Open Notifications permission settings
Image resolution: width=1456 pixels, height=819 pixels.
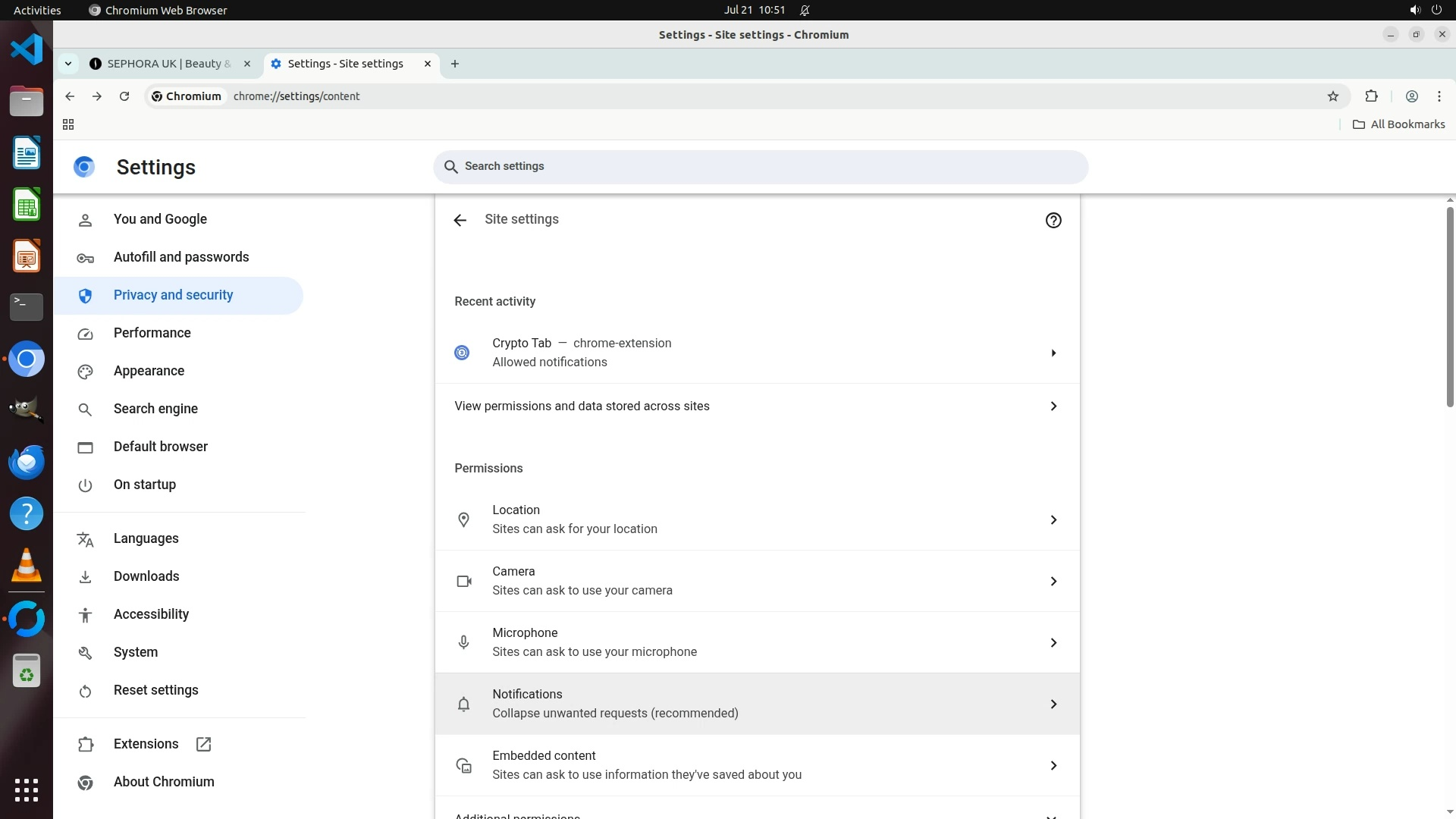tap(756, 704)
